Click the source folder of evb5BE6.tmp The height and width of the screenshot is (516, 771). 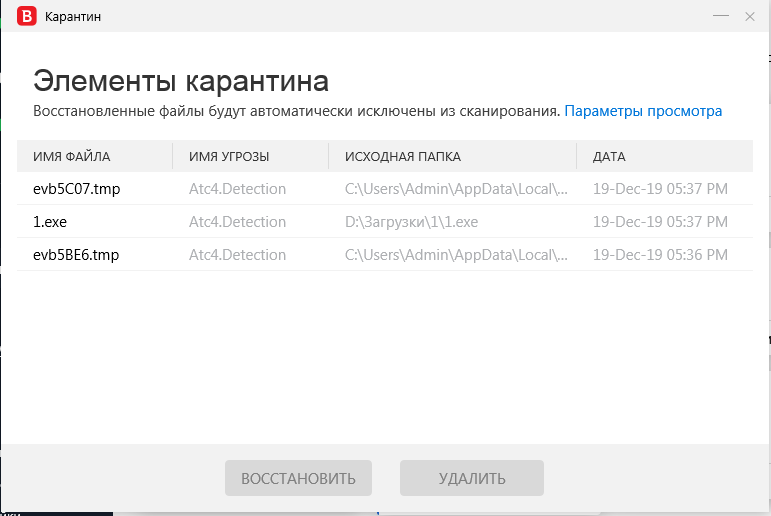tap(456, 255)
